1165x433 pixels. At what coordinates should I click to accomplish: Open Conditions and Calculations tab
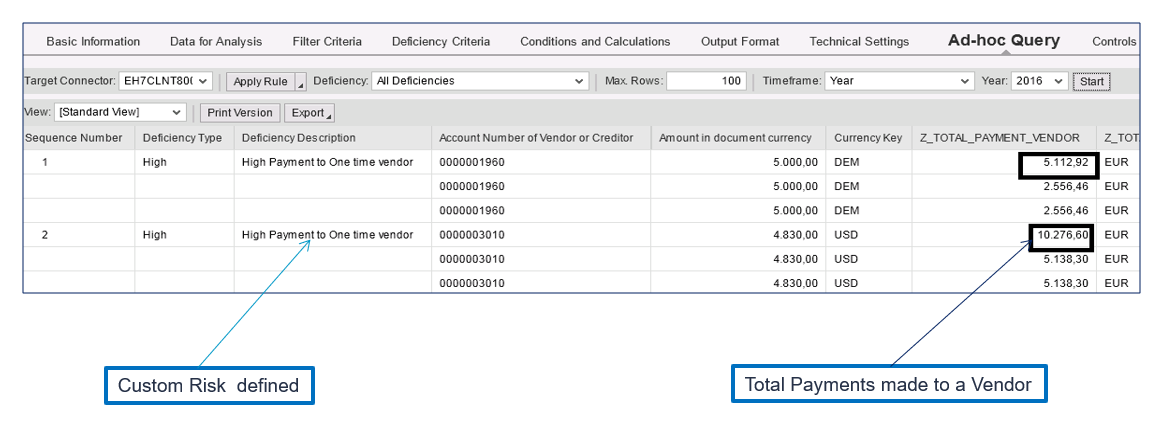tap(595, 42)
